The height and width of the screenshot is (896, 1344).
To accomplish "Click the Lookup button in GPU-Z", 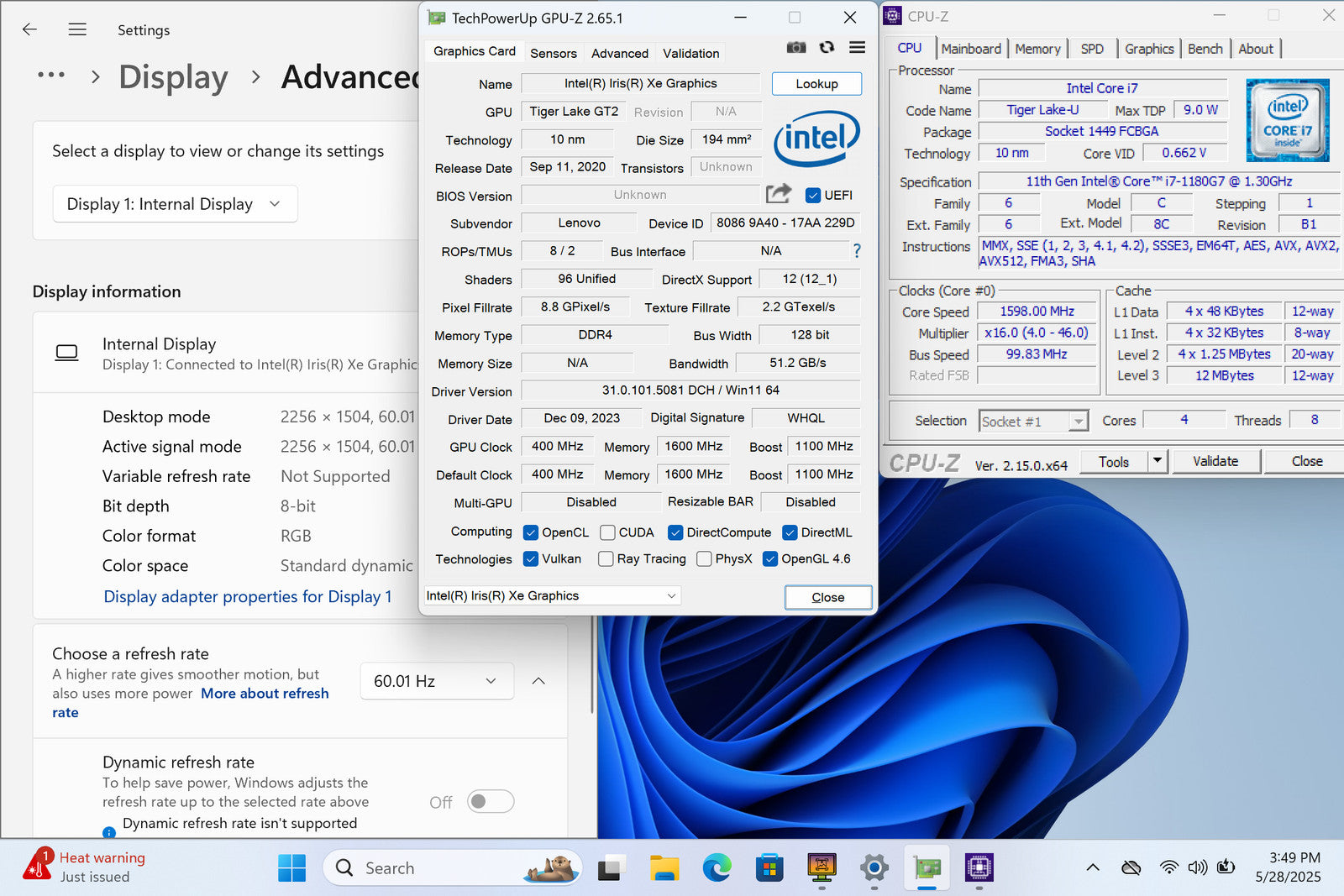I will [x=816, y=84].
